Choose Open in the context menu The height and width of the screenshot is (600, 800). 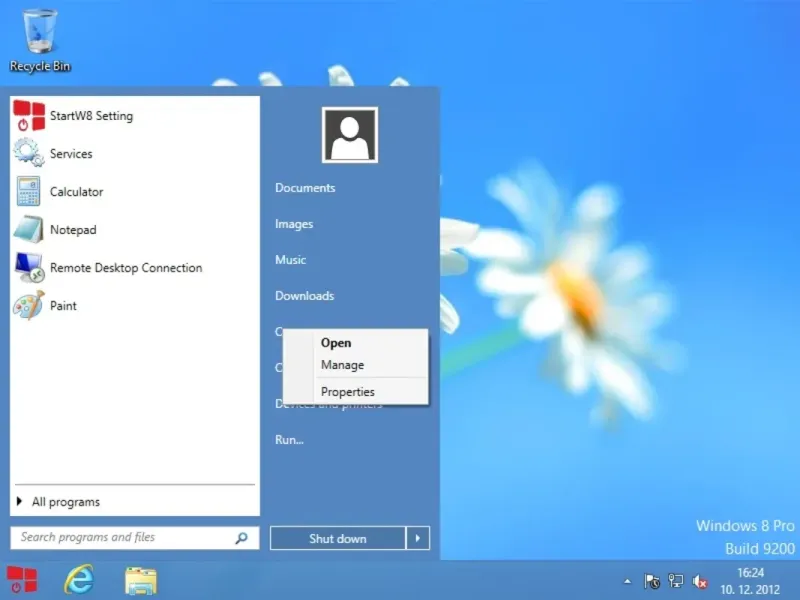pyautogui.click(x=356, y=343)
